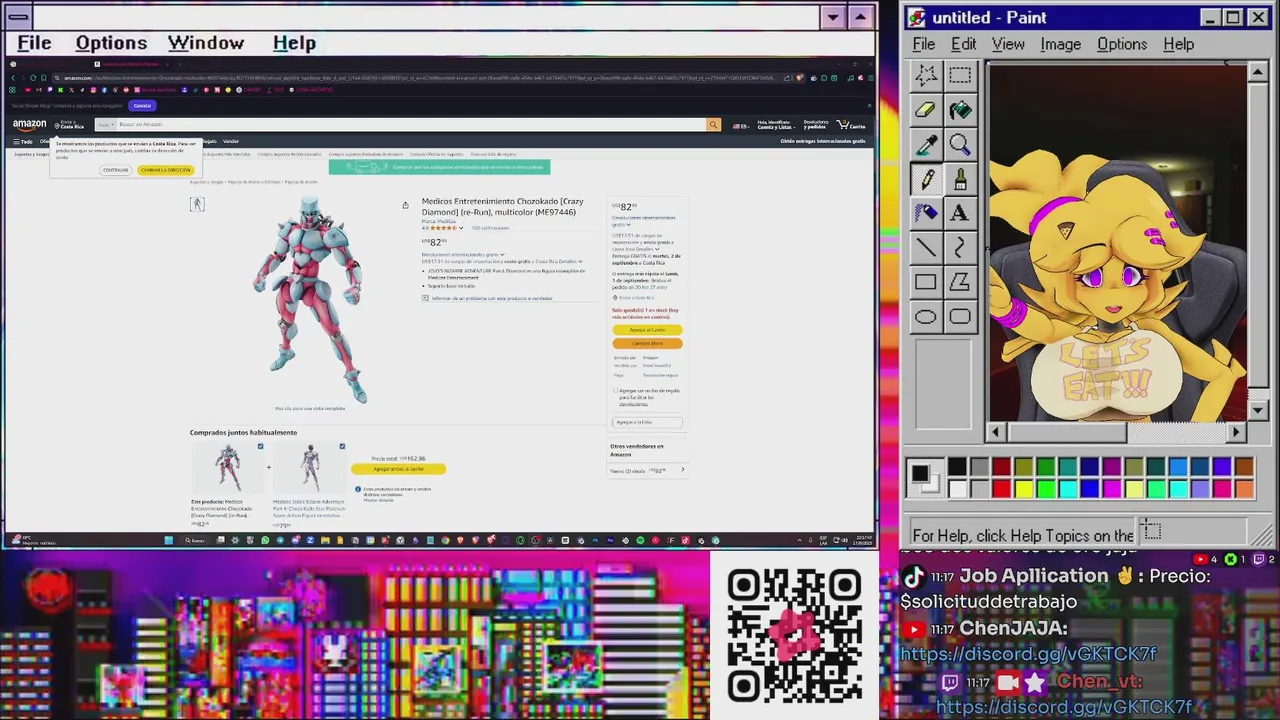Choose the Ellipse shape tool
This screenshot has height=720, width=1280.
click(x=926, y=317)
